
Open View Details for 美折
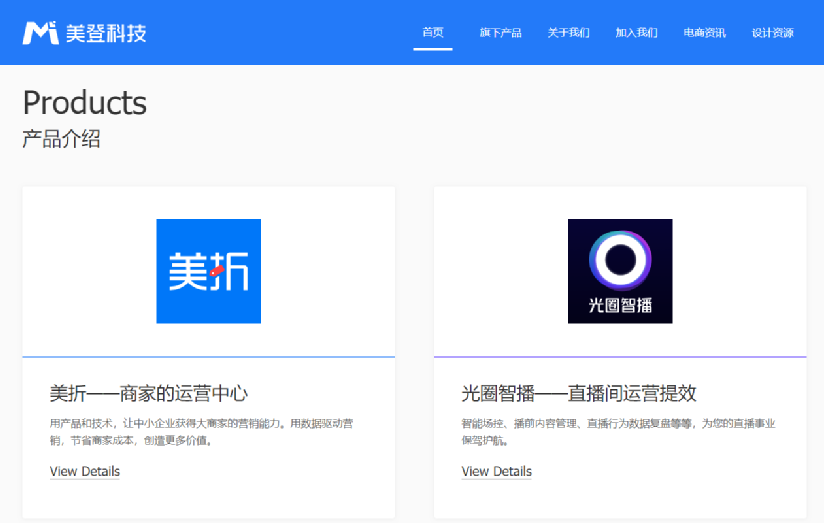click(85, 471)
